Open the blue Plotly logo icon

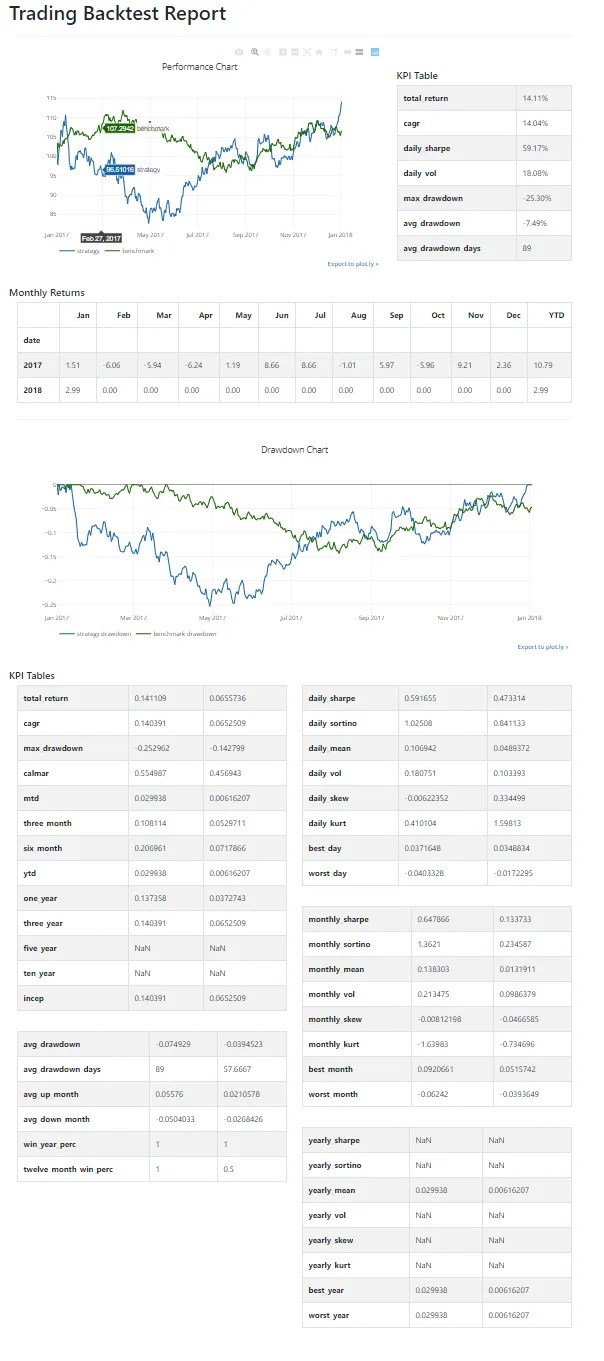pyautogui.click(x=375, y=52)
